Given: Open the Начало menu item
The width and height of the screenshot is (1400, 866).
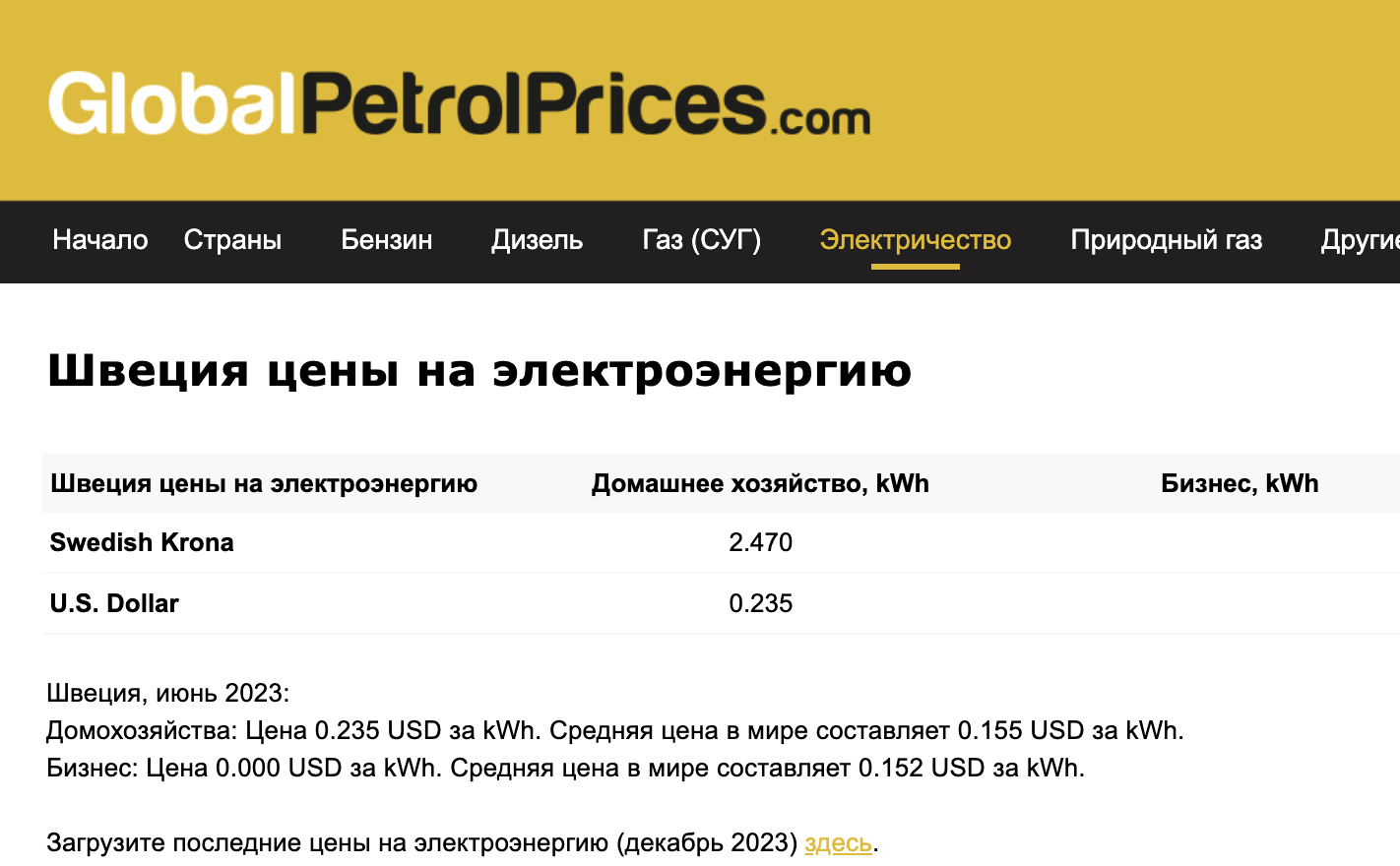Looking at the screenshot, I should click(x=100, y=240).
